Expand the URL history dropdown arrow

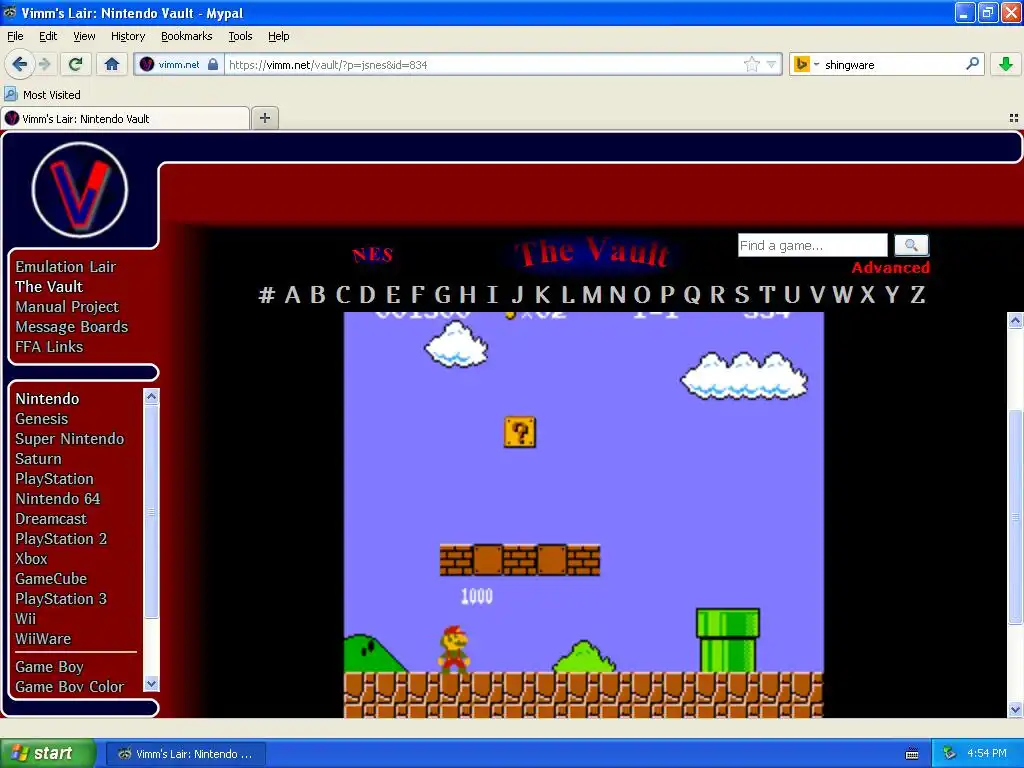coord(771,64)
